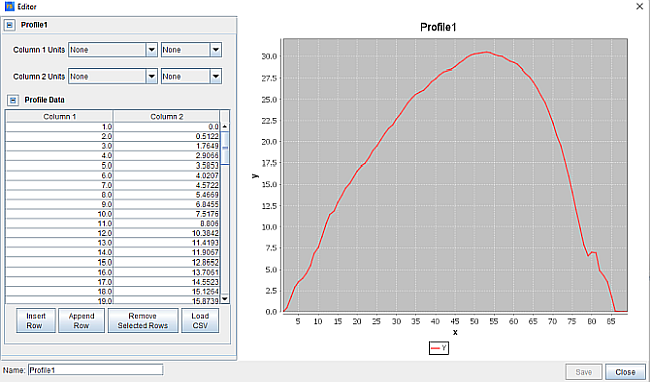Click the y axis label
Image resolution: width=650 pixels, height=382 pixels.
click(255, 176)
